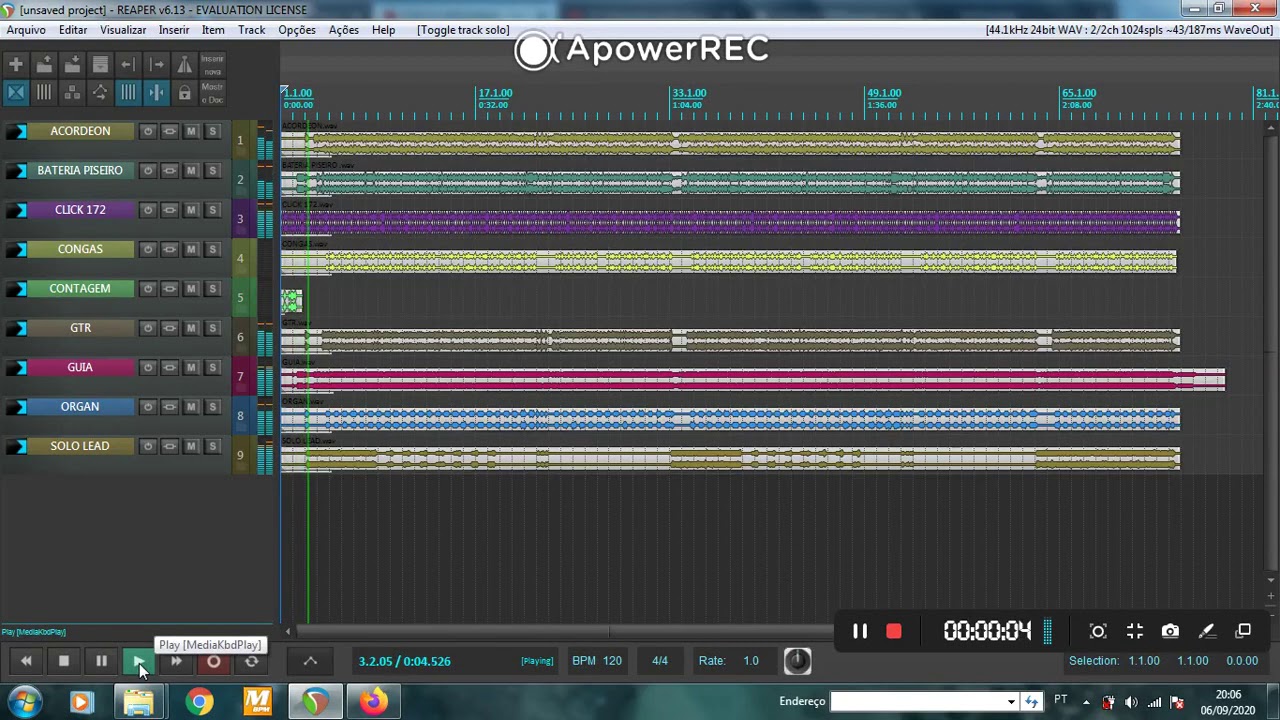Toggle the metronome icon

pos(184,64)
